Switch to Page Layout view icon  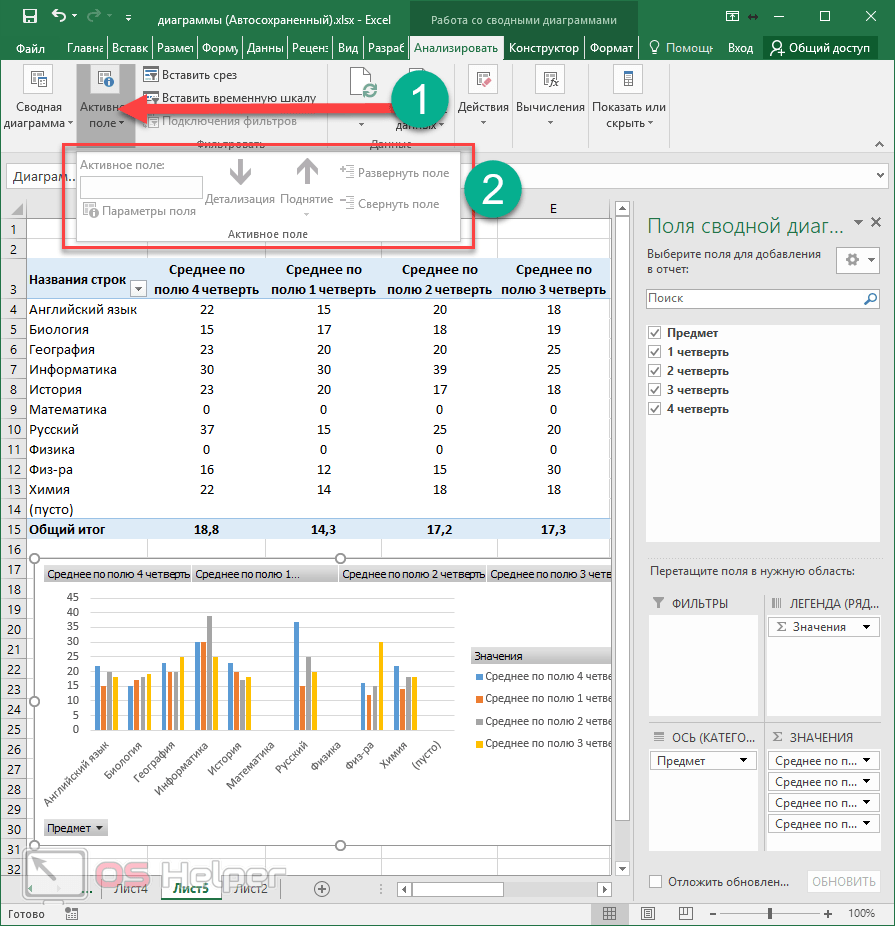(x=649, y=914)
